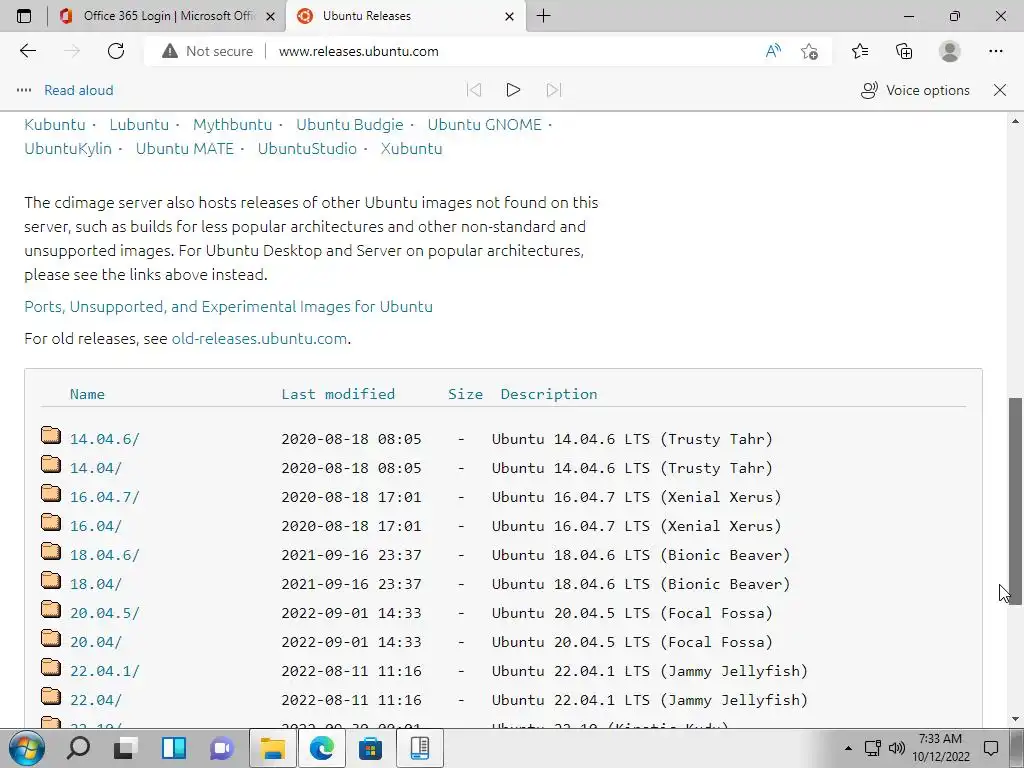Sort listing by Description column
Screen dimensions: 1024x768
pyautogui.click(x=549, y=394)
